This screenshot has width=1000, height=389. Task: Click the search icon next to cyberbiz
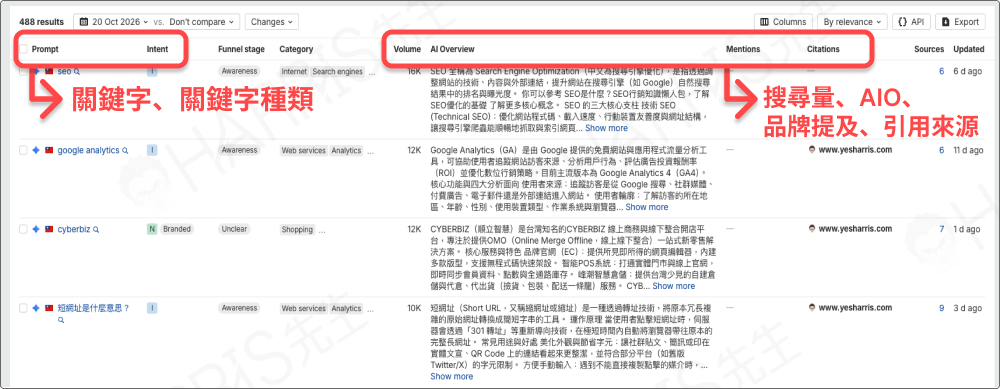point(96,229)
